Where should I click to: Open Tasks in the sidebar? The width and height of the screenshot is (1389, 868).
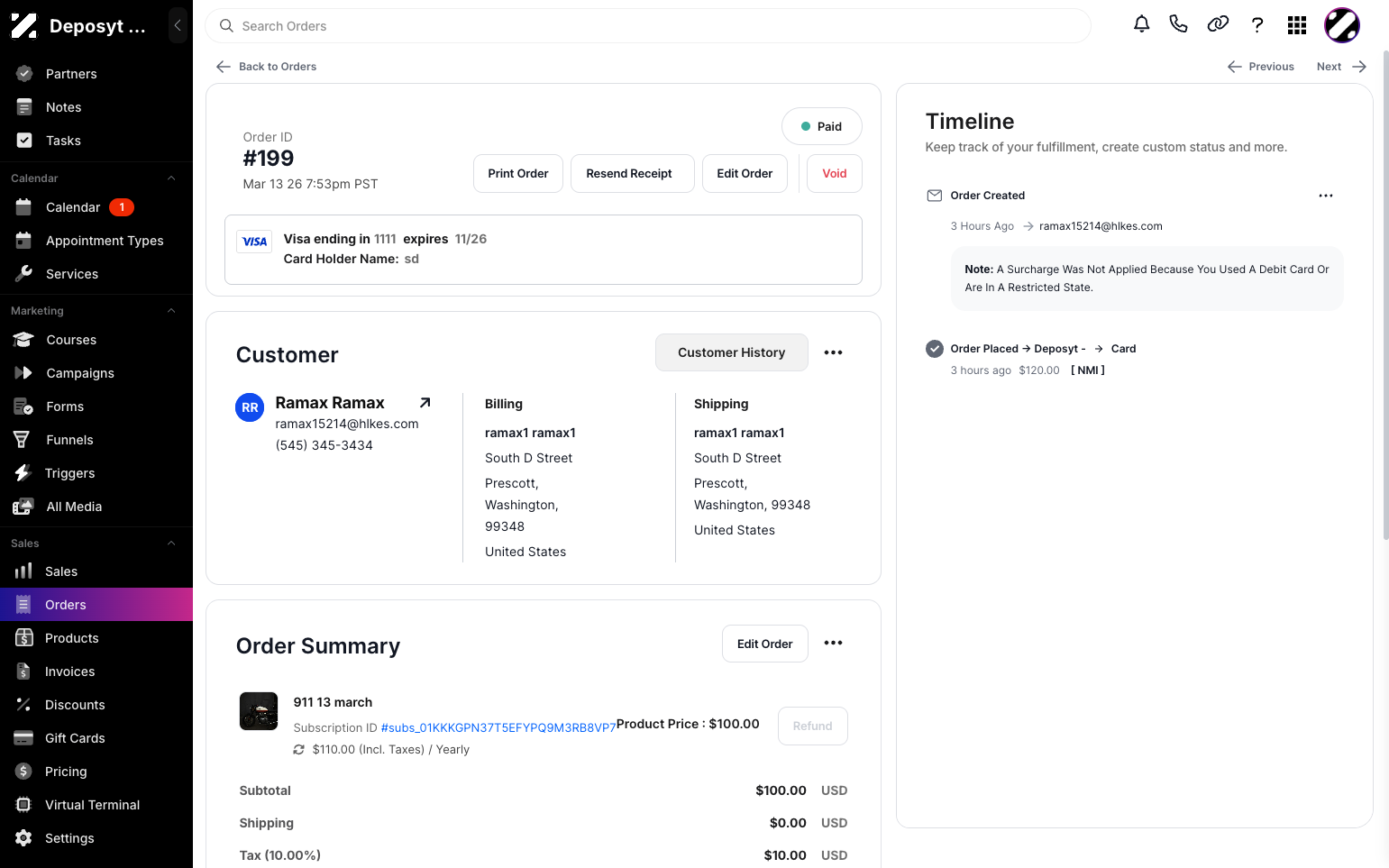pos(96,141)
